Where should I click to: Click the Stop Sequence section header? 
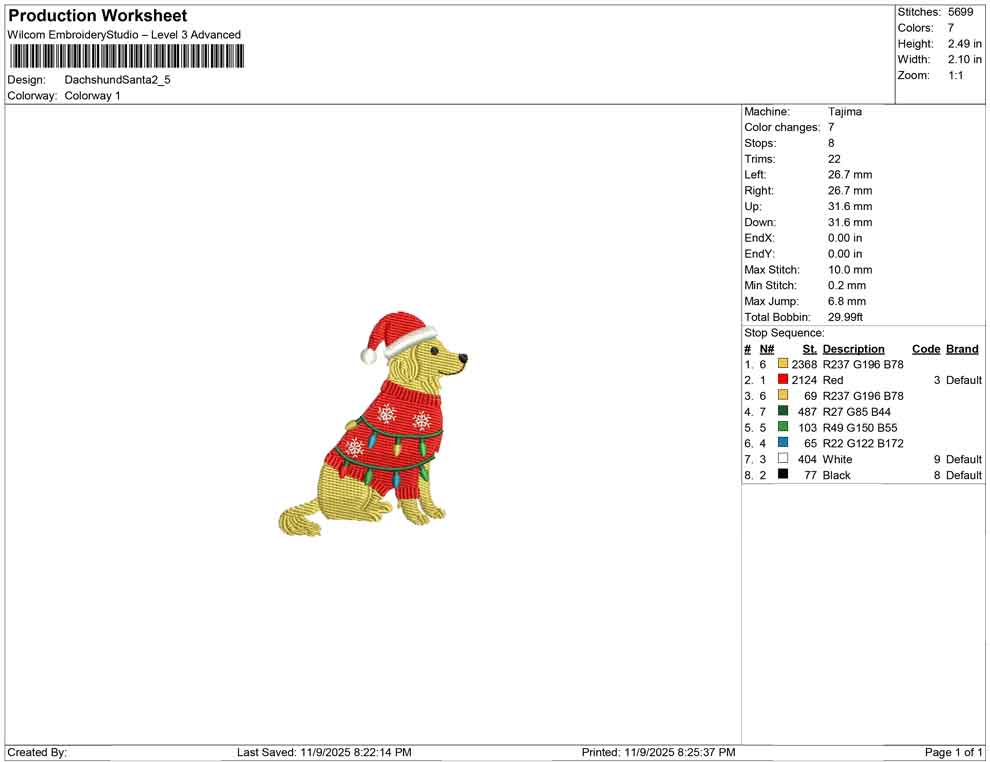[783, 332]
